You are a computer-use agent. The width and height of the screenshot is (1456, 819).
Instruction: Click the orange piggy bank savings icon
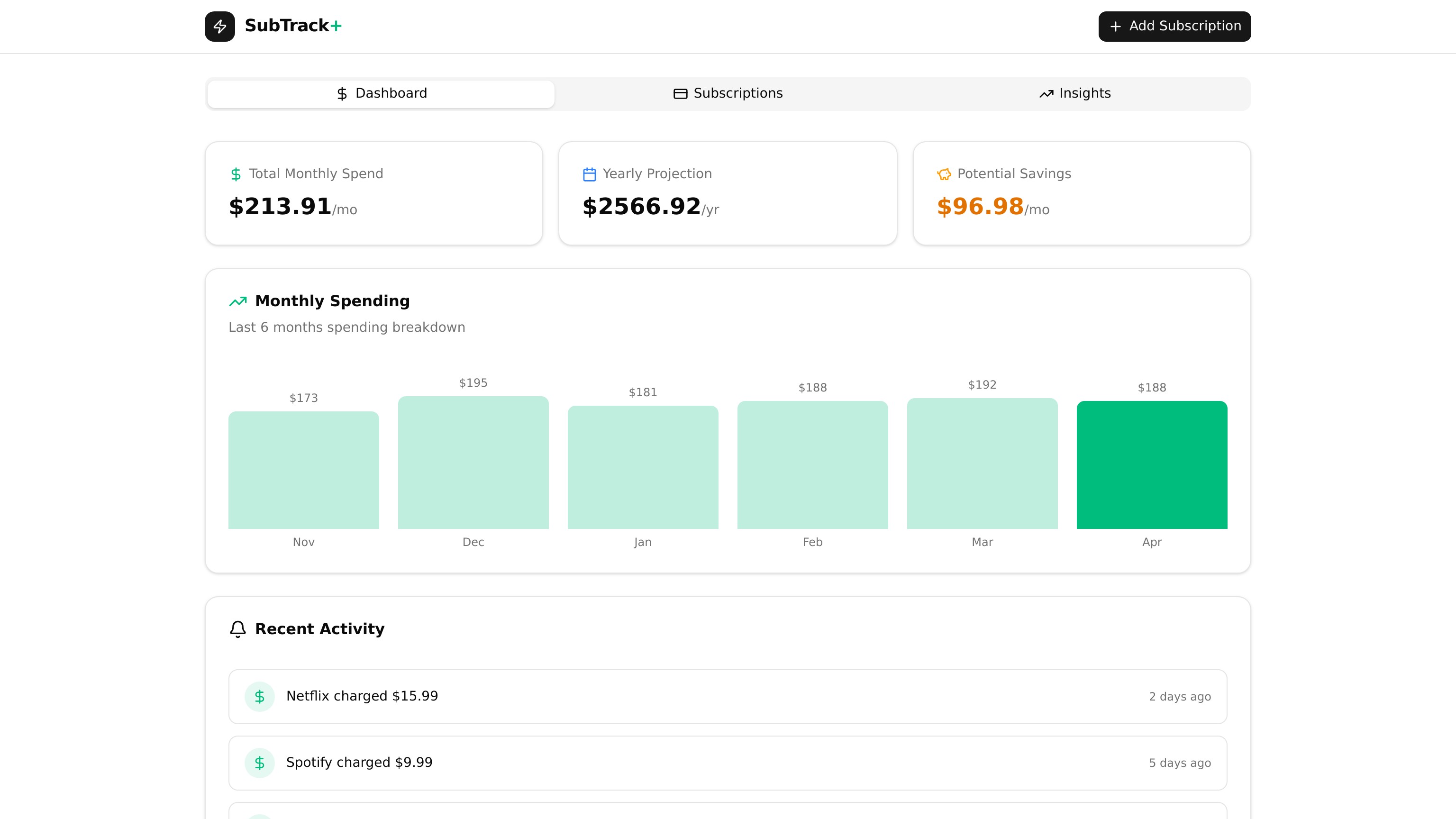[944, 174]
